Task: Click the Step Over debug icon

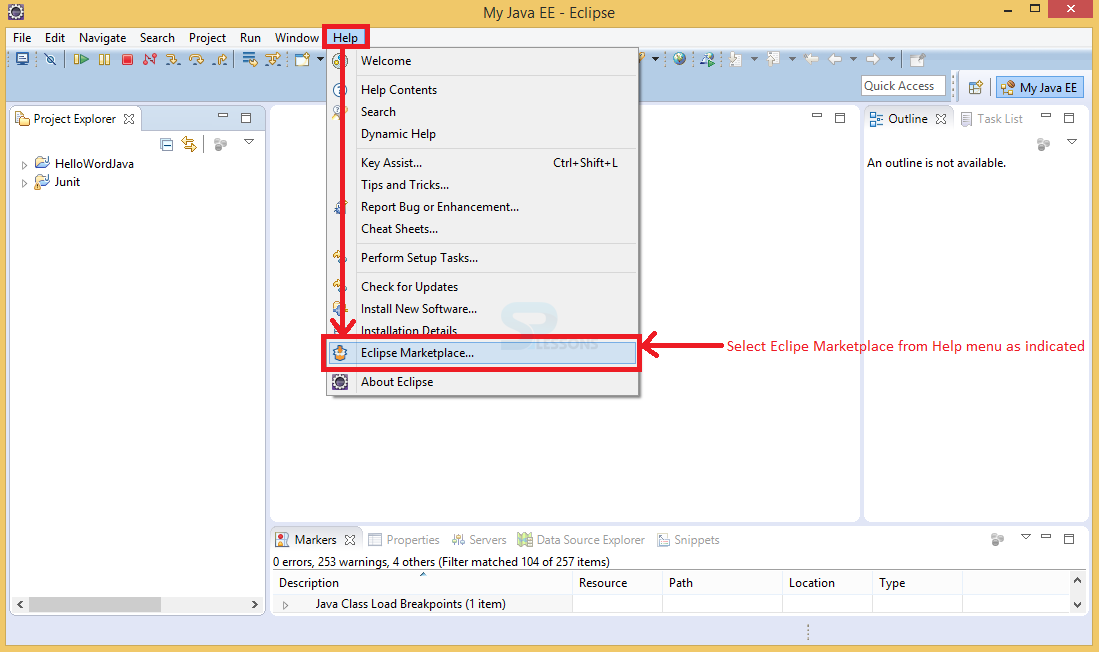Action: pyautogui.click(x=197, y=60)
